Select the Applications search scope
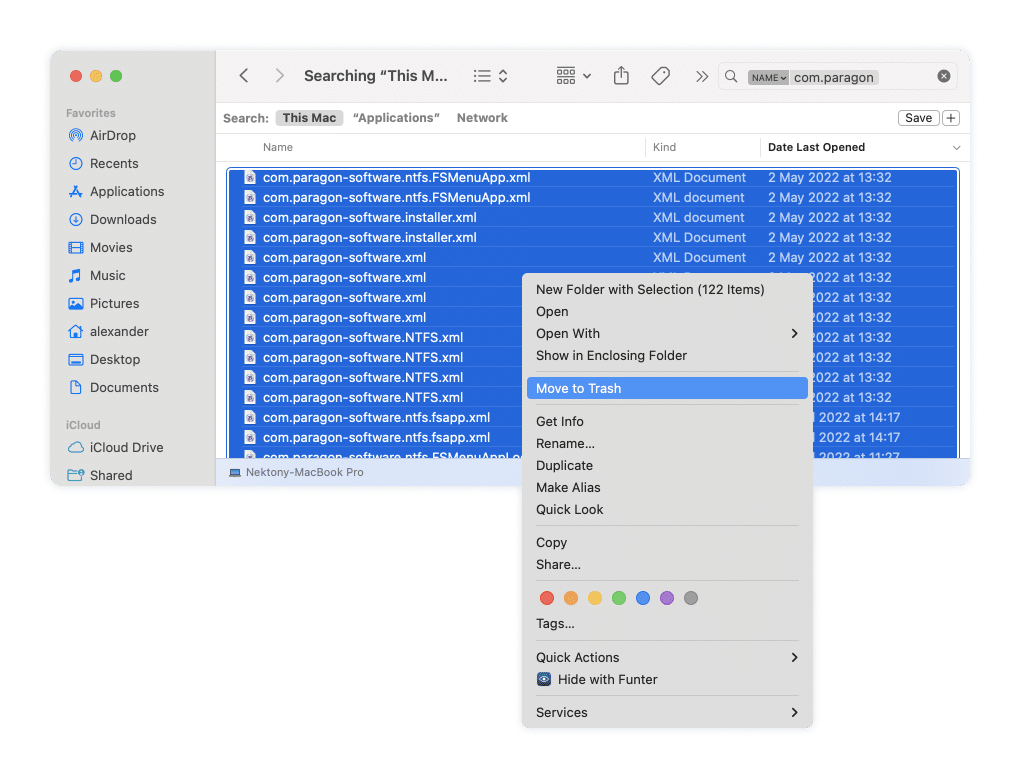Viewport: 1020px width, 778px height. tap(396, 117)
